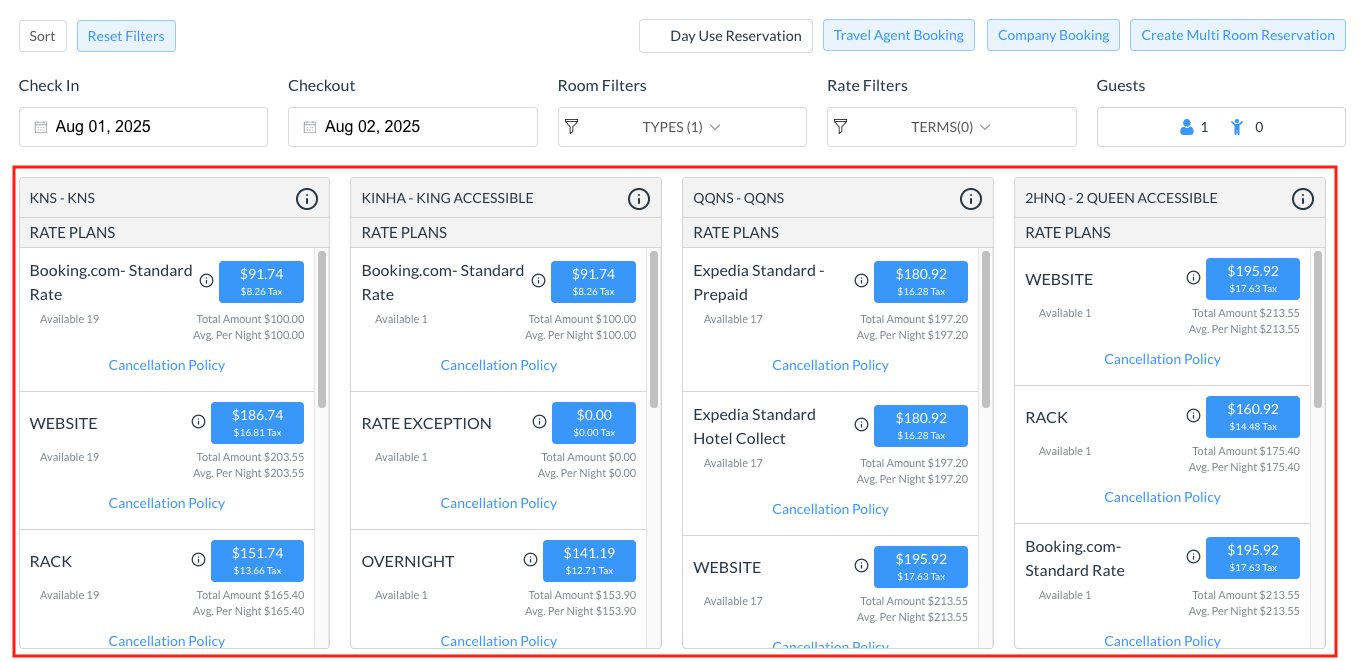This screenshot has width=1361, height=661.
Task: Click funnel icon in Room Filters
Action: tap(572, 127)
